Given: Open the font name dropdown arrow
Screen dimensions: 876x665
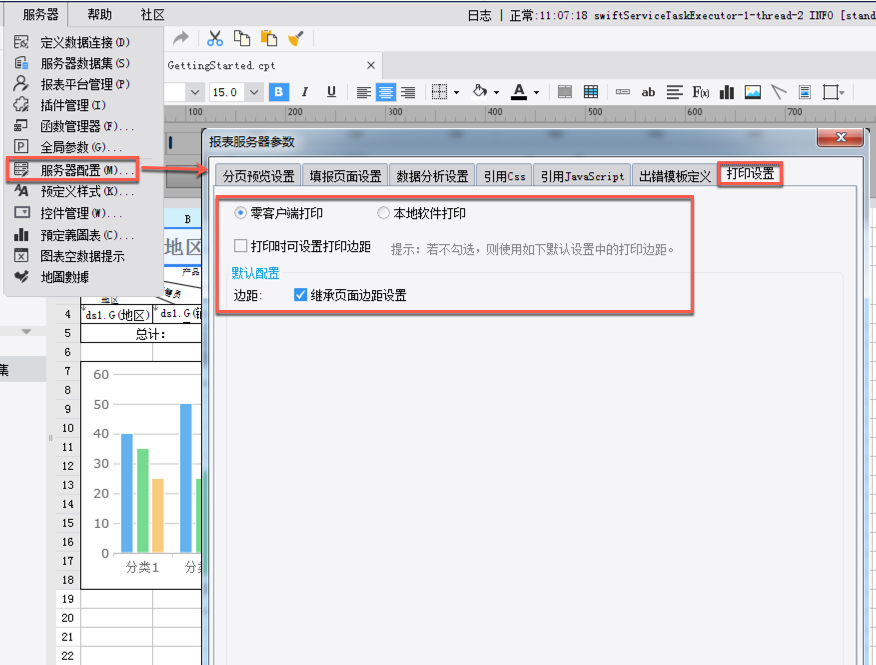Looking at the screenshot, I should (194, 92).
